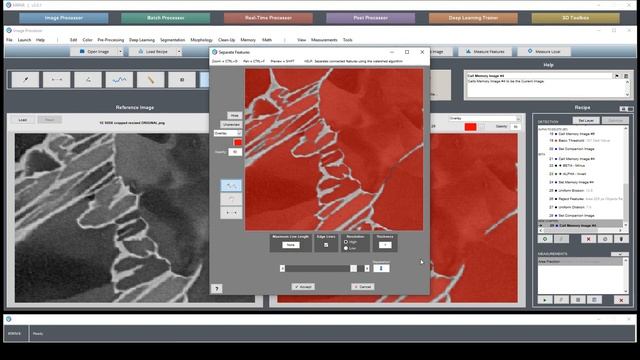Image resolution: width=640 pixels, height=360 pixels.
Task: Click the clock icon under the recipe list
Action: 605,239
